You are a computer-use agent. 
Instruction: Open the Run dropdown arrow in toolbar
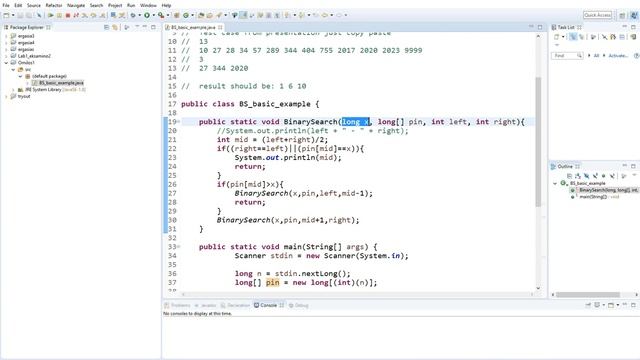tap(153, 15)
